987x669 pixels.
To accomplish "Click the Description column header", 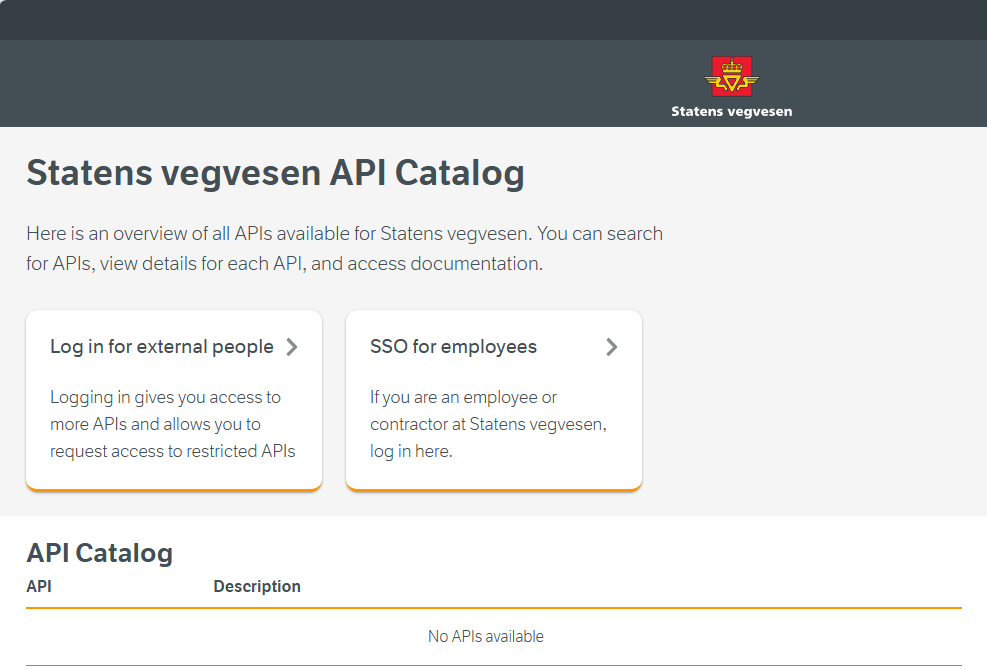I will (x=257, y=587).
